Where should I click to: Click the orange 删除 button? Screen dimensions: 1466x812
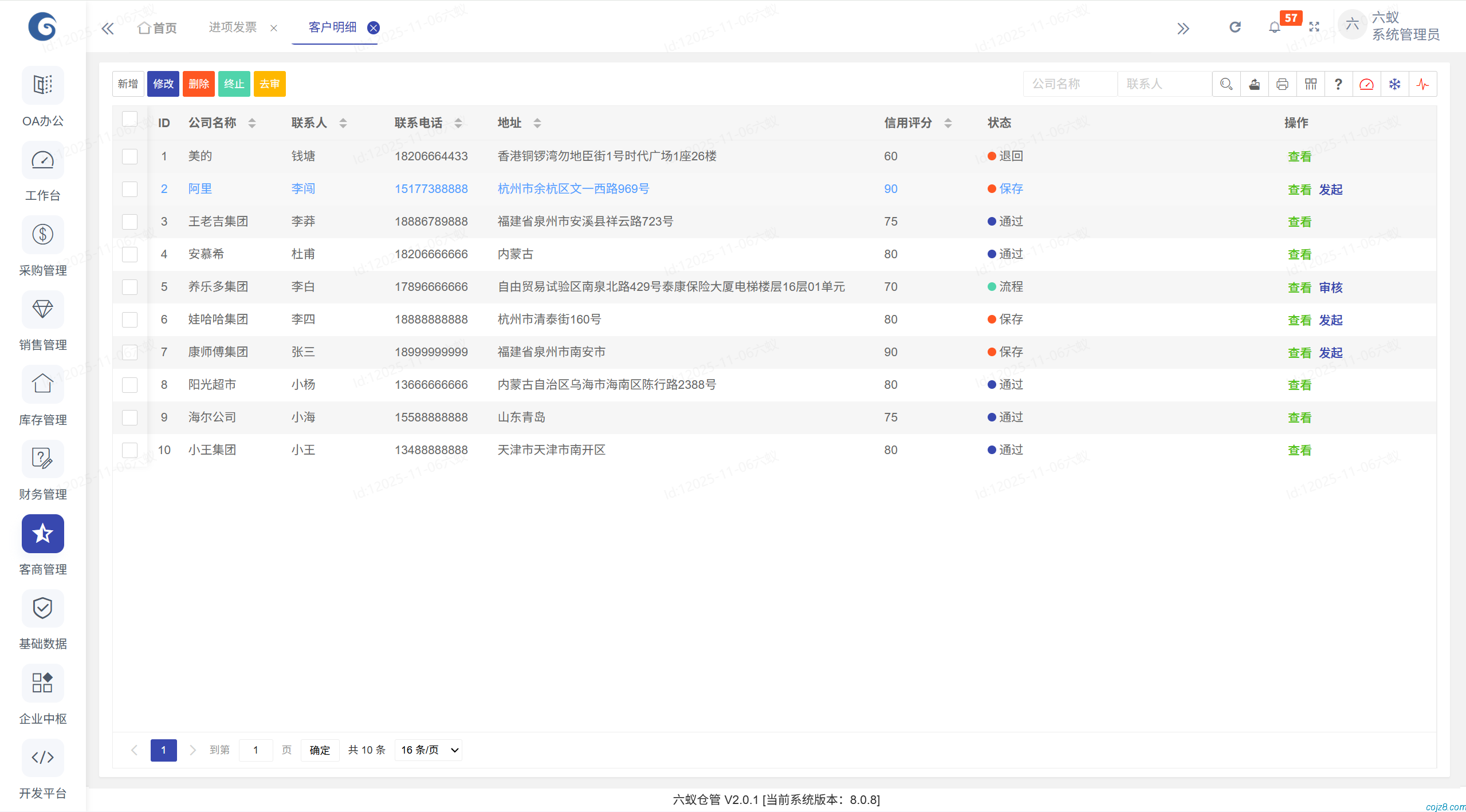click(x=198, y=84)
